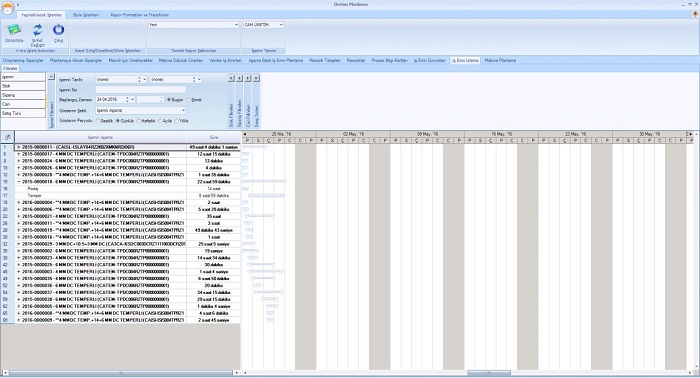The height and width of the screenshot is (378, 700).
Task: Expand the Satış Türleri panel button
Action: [256, 78]
